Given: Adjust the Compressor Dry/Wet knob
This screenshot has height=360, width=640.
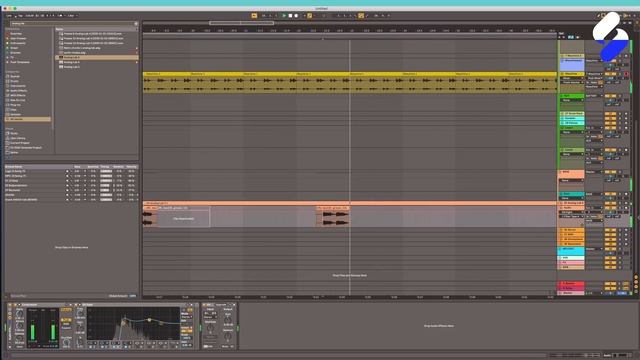Looking at the screenshot, I should [66, 341].
